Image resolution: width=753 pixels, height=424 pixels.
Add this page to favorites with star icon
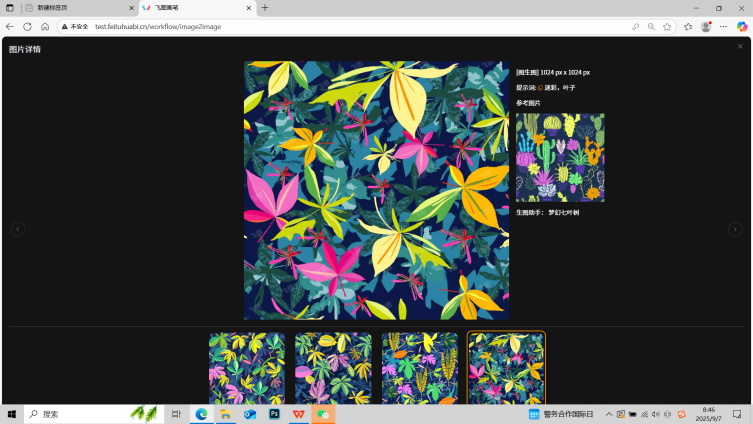(x=667, y=27)
